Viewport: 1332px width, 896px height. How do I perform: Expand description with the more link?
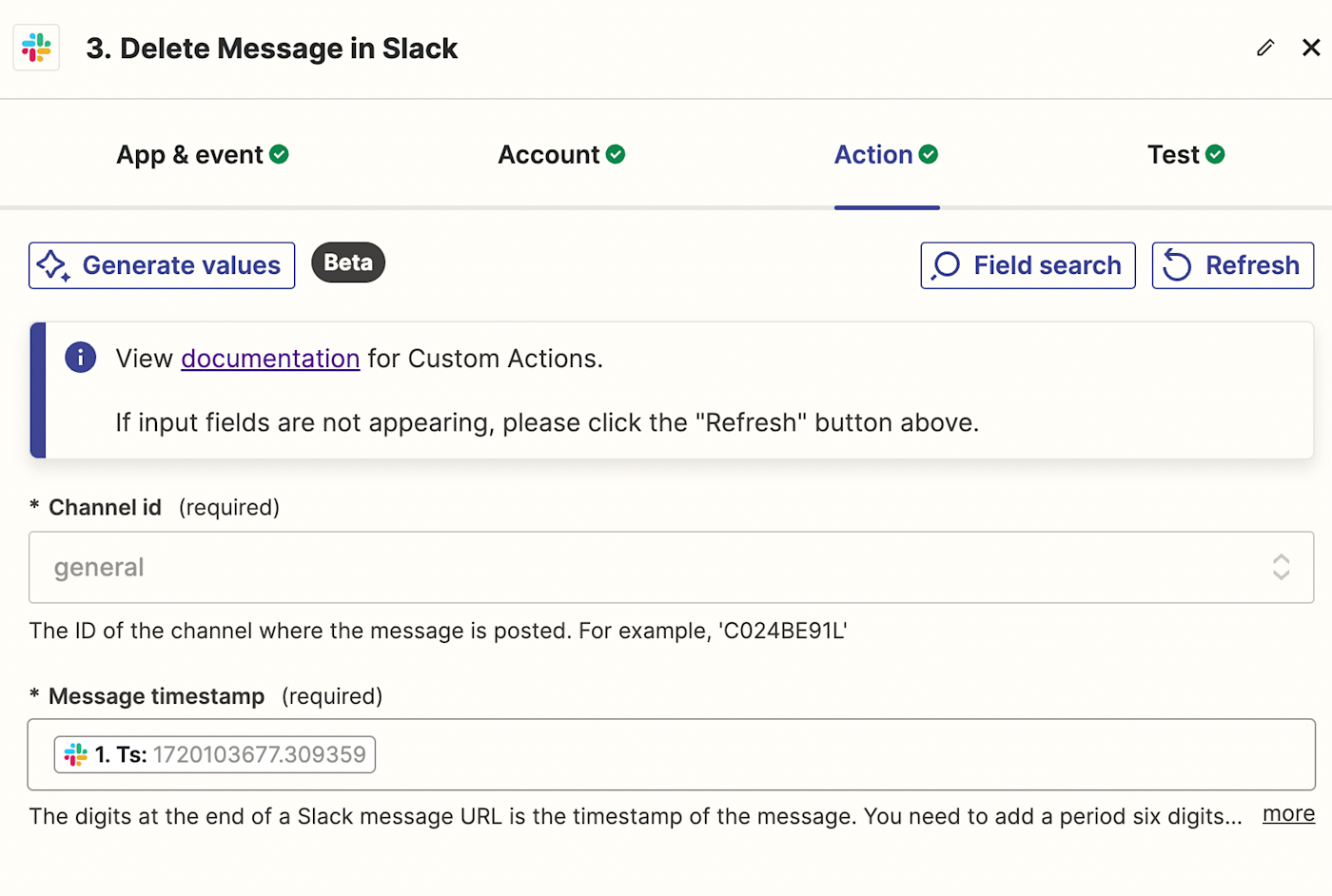coord(1288,814)
